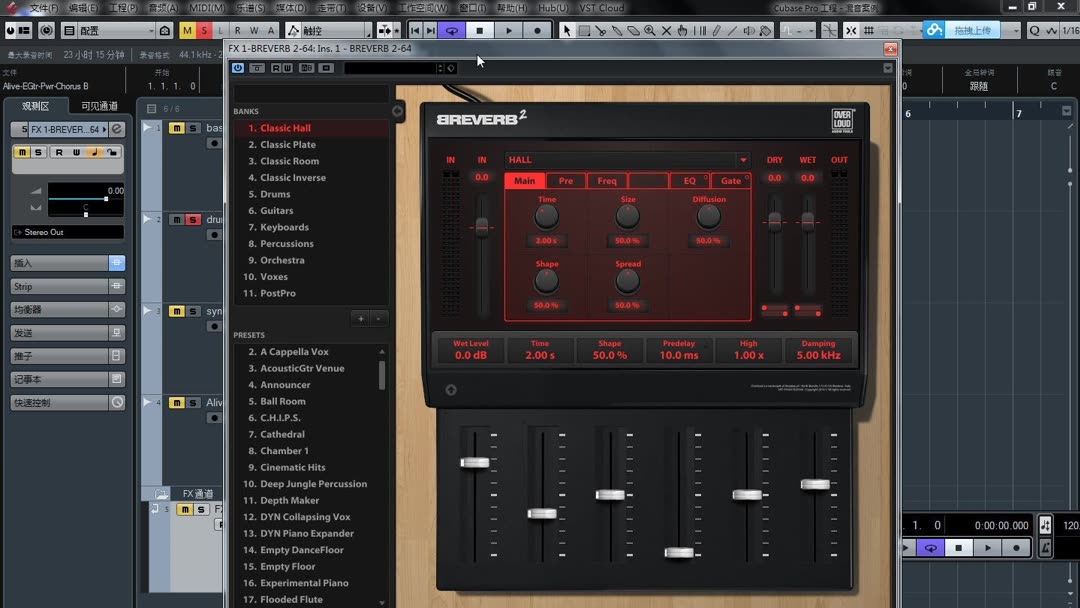Screen dimensions: 1080x608
Task: Select the draw pencil tool
Action: tap(717, 30)
